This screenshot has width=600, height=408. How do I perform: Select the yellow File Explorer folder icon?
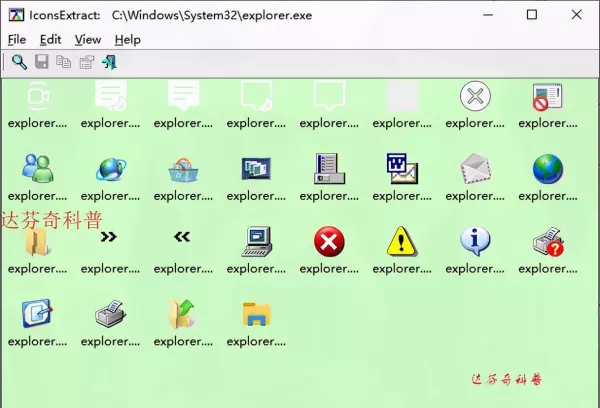pos(256,314)
